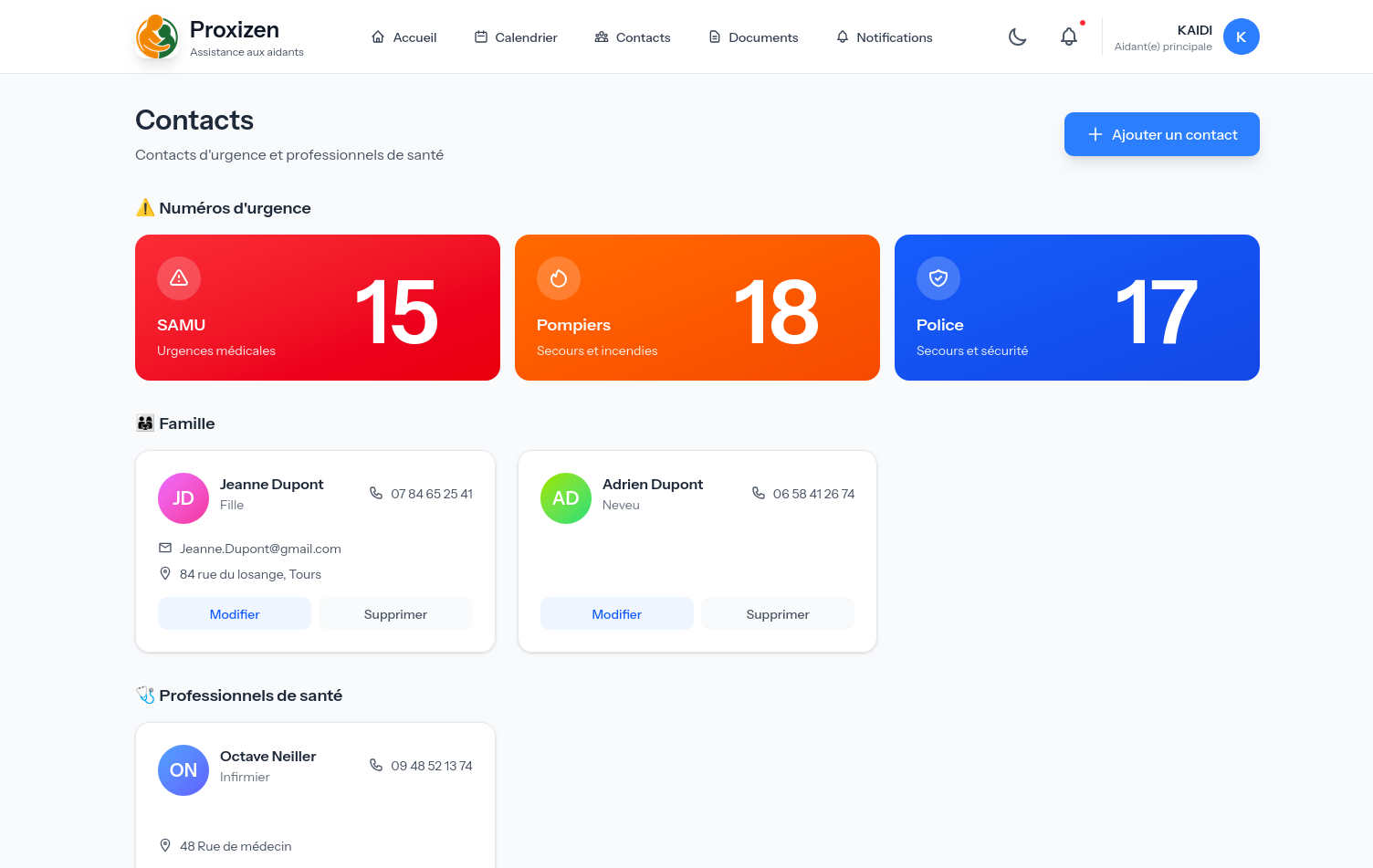
Task: Click the ON avatar of Octave Neiller
Action: (183, 770)
